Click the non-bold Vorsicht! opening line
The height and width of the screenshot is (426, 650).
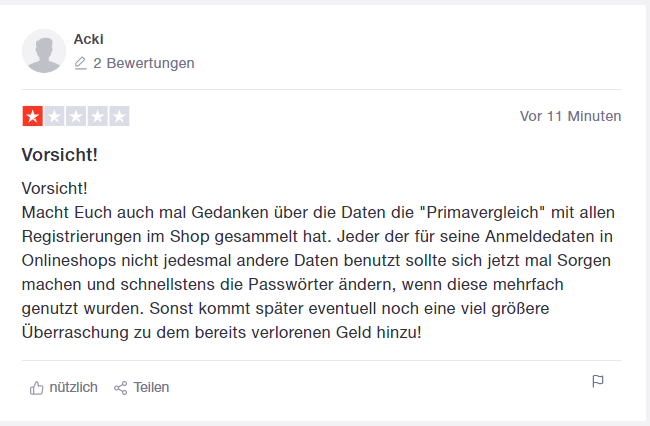pyautogui.click(x=54, y=189)
